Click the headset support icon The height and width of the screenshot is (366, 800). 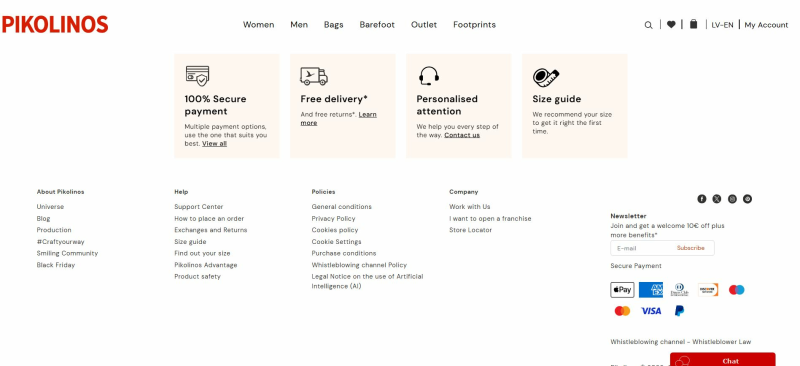(429, 76)
